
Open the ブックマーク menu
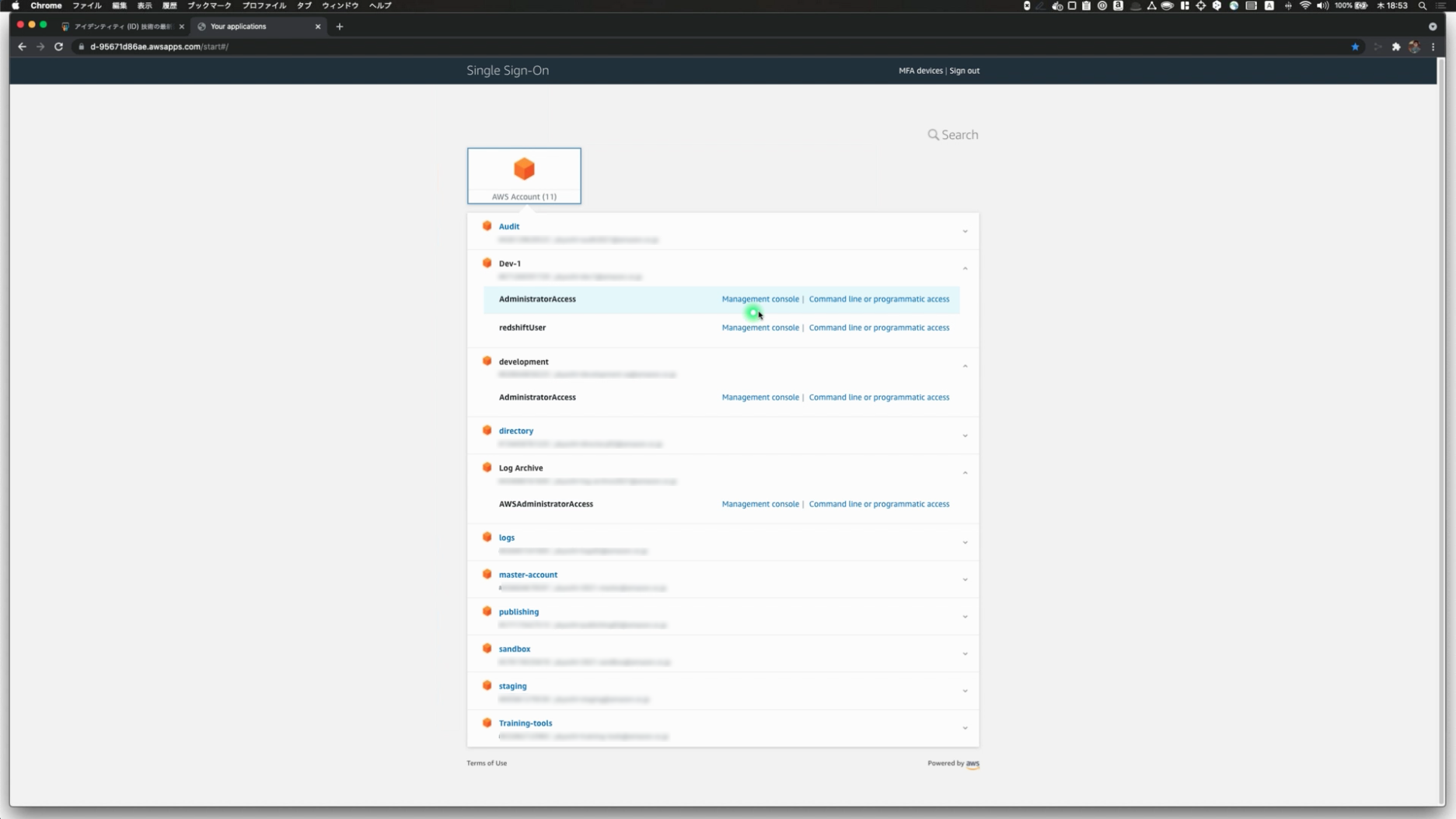click(x=209, y=5)
